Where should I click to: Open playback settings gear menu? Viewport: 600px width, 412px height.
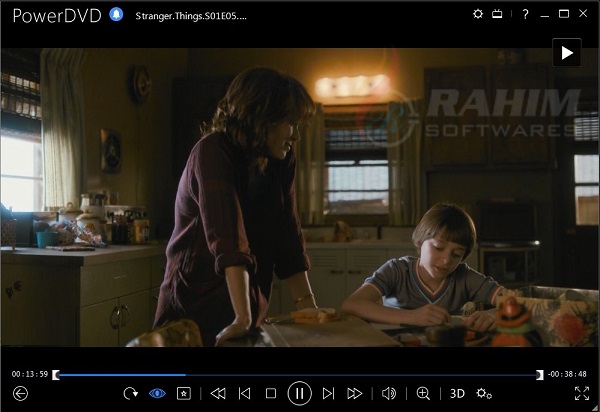tap(484, 394)
